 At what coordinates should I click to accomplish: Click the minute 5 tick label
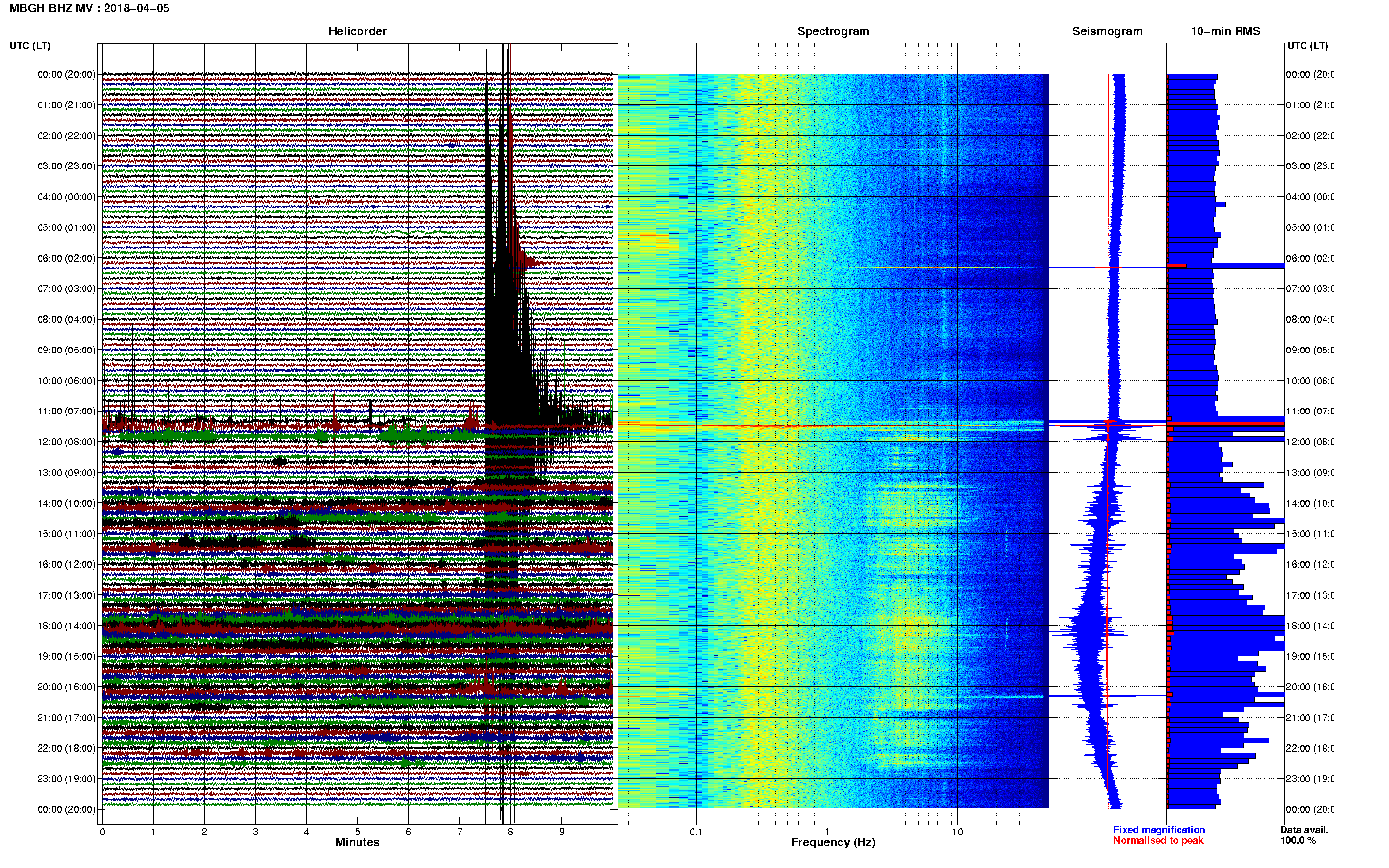coord(357,832)
